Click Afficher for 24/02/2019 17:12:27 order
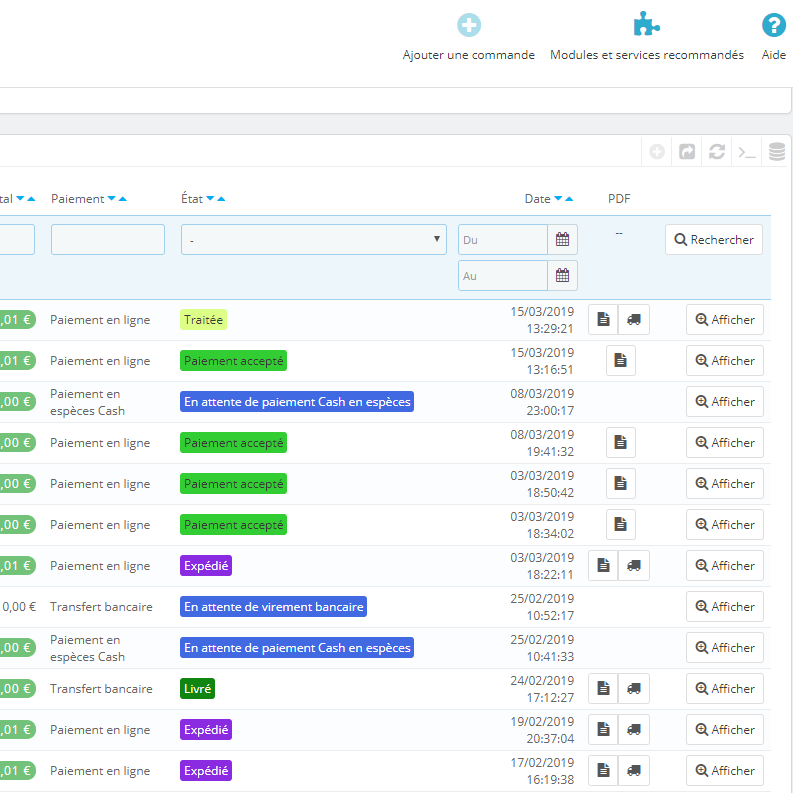This screenshot has height=793, width=795. [725, 689]
